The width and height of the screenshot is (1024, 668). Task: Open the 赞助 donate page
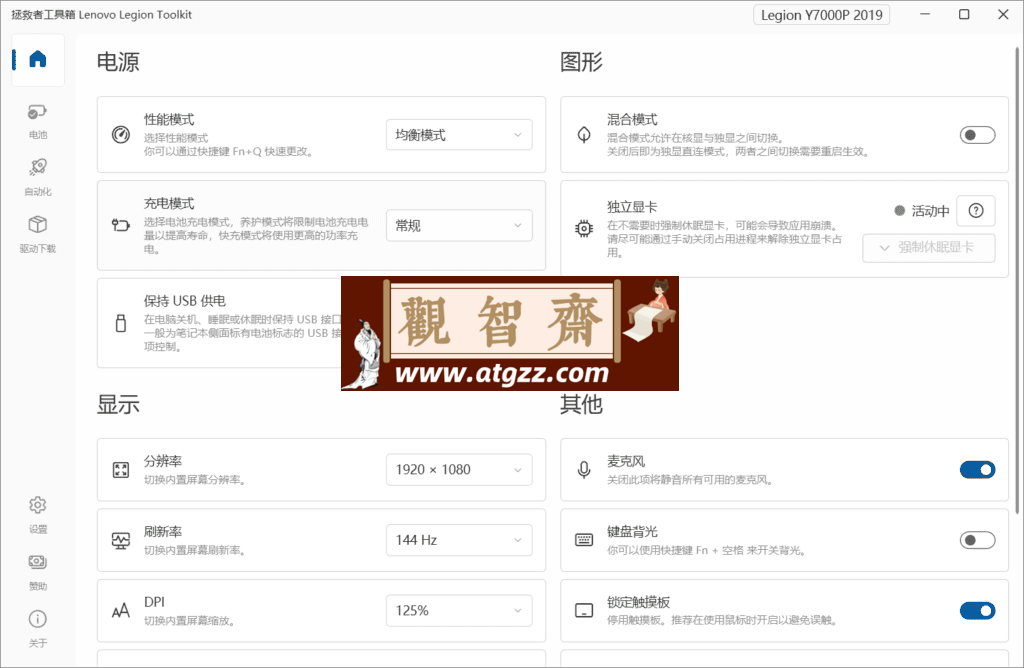point(38,571)
